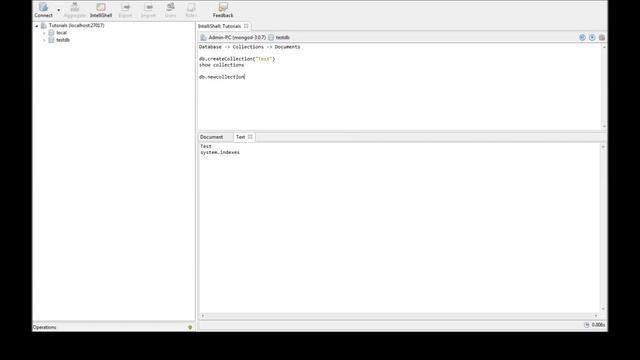This screenshot has height=360, width=640.
Task: Click the green Operations status indicator
Action: click(190, 327)
